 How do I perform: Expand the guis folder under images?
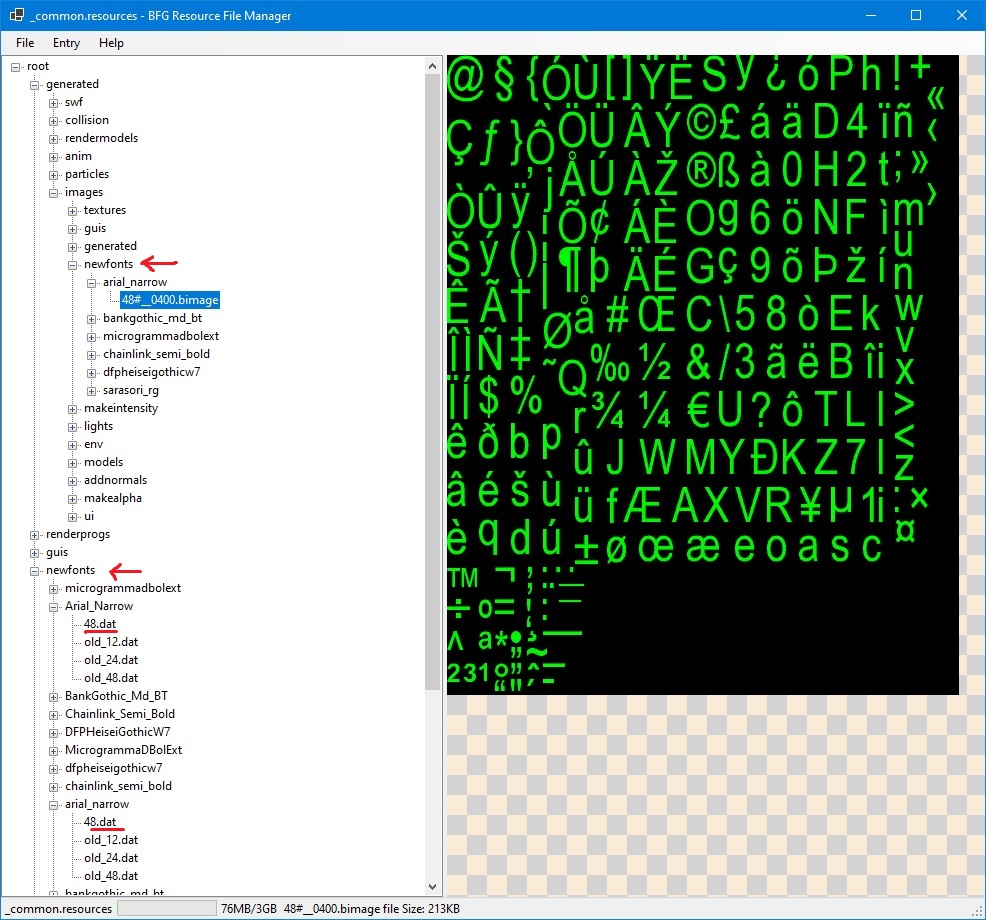[x=72, y=229]
